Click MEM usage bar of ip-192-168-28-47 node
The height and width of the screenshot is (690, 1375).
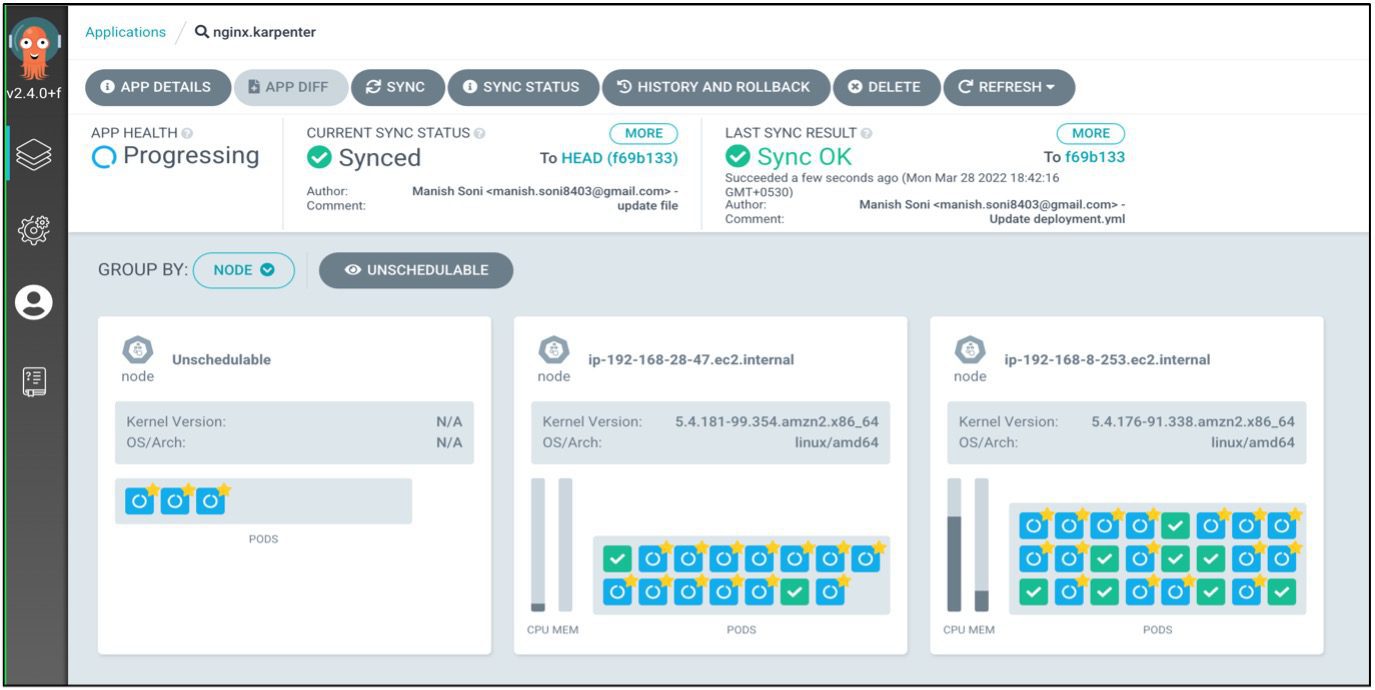click(565, 545)
